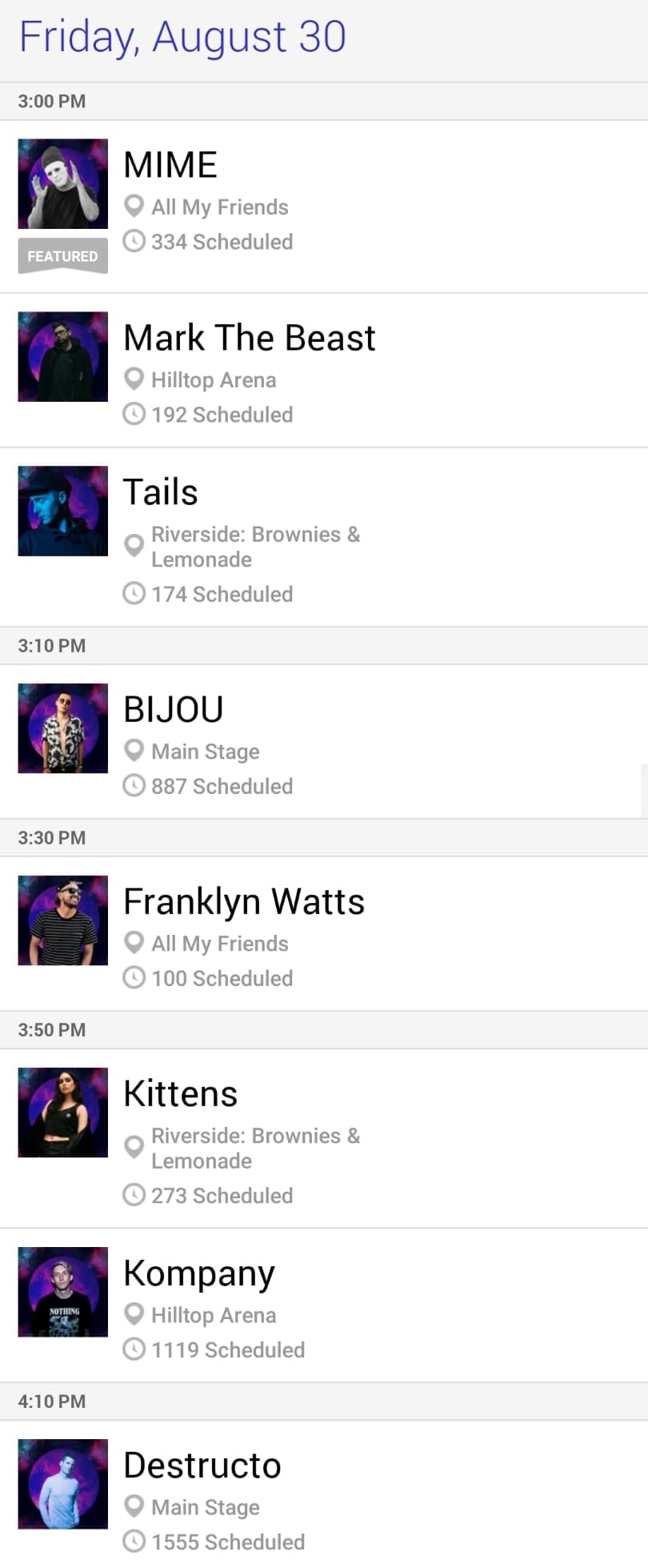Open the Franklyn Watts performance

pyautogui.click(x=244, y=901)
